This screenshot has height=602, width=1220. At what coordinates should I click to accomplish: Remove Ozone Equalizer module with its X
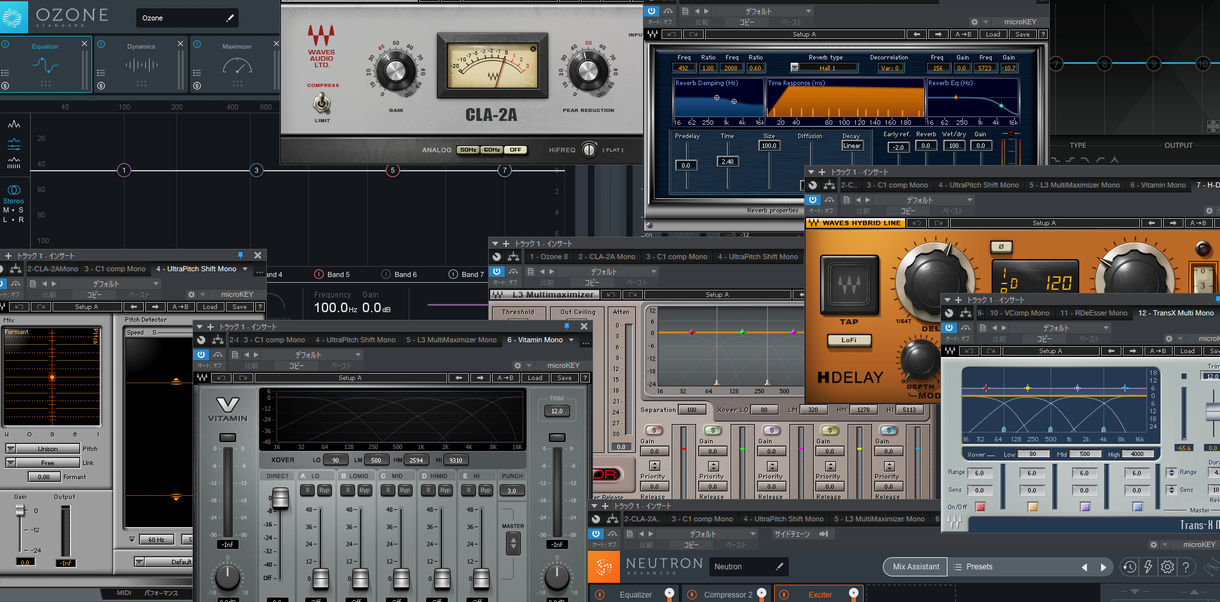click(x=85, y=44)
